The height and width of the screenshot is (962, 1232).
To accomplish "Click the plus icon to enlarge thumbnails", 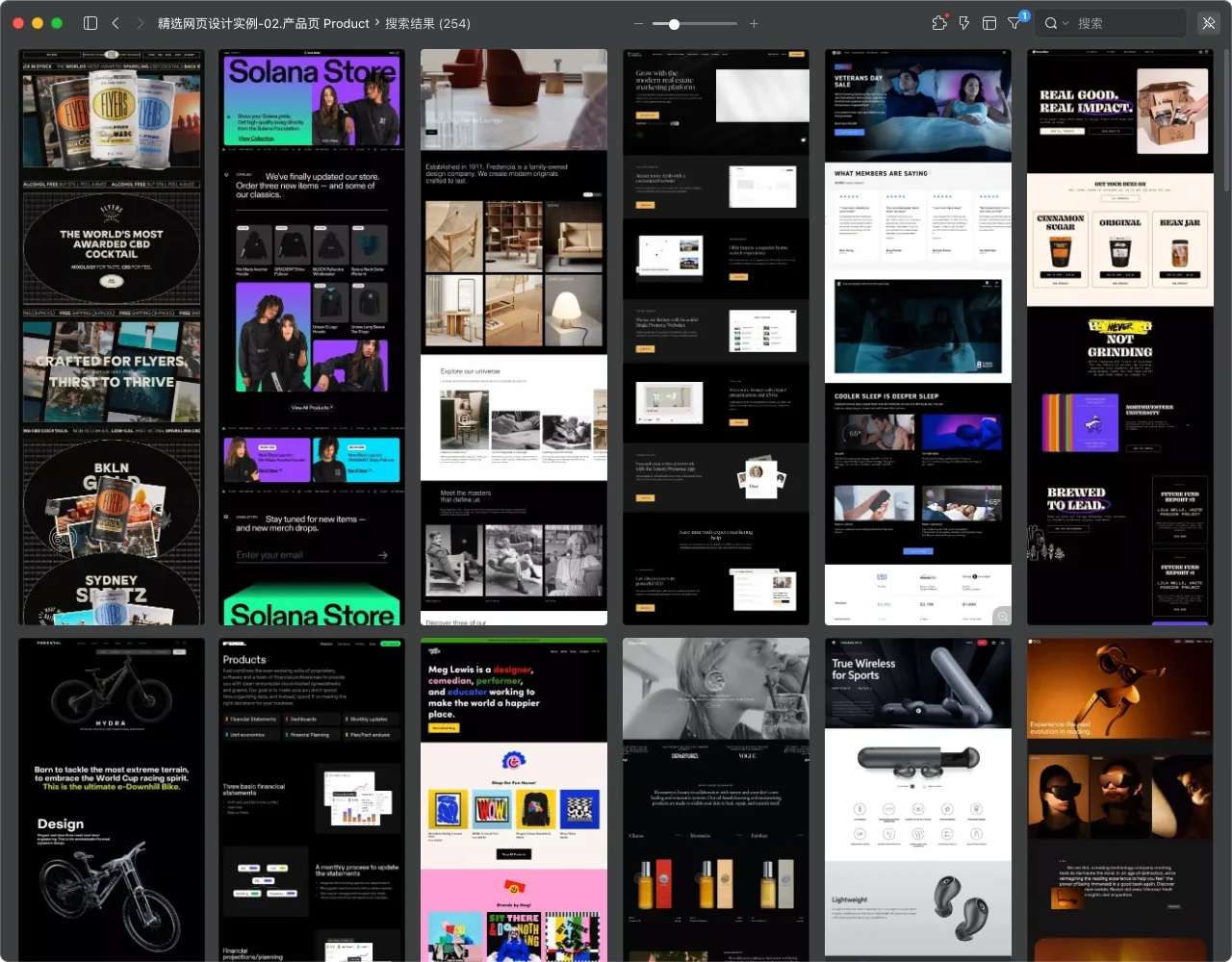I will [x=754, y=23].
